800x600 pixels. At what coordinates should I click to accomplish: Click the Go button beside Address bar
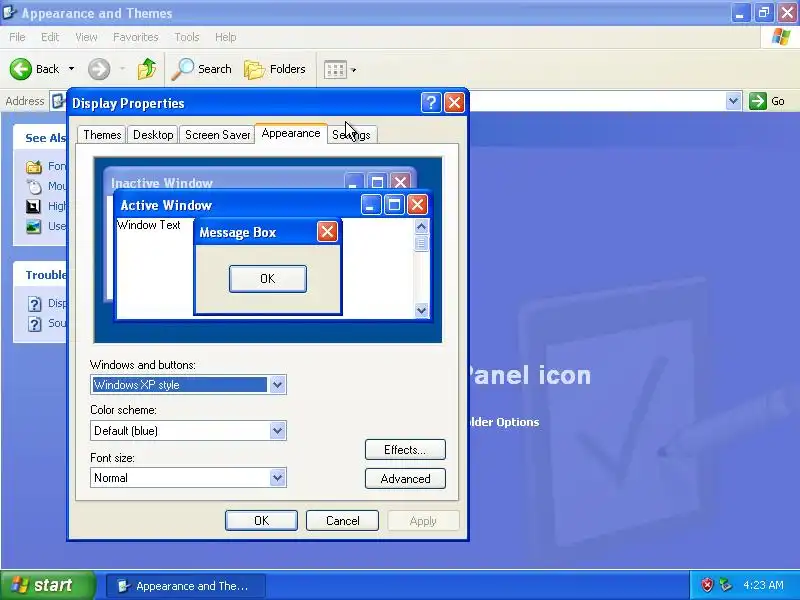click(x=767, y=101)
